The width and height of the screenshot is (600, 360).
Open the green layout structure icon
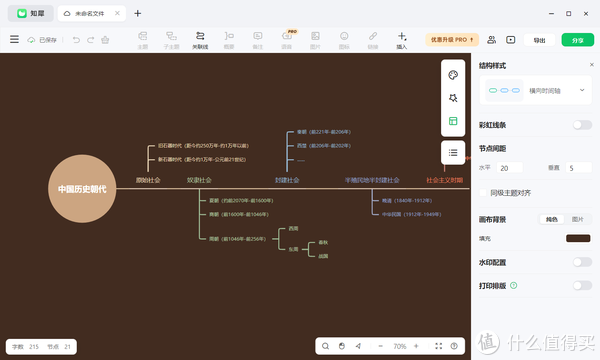(453, 121)
